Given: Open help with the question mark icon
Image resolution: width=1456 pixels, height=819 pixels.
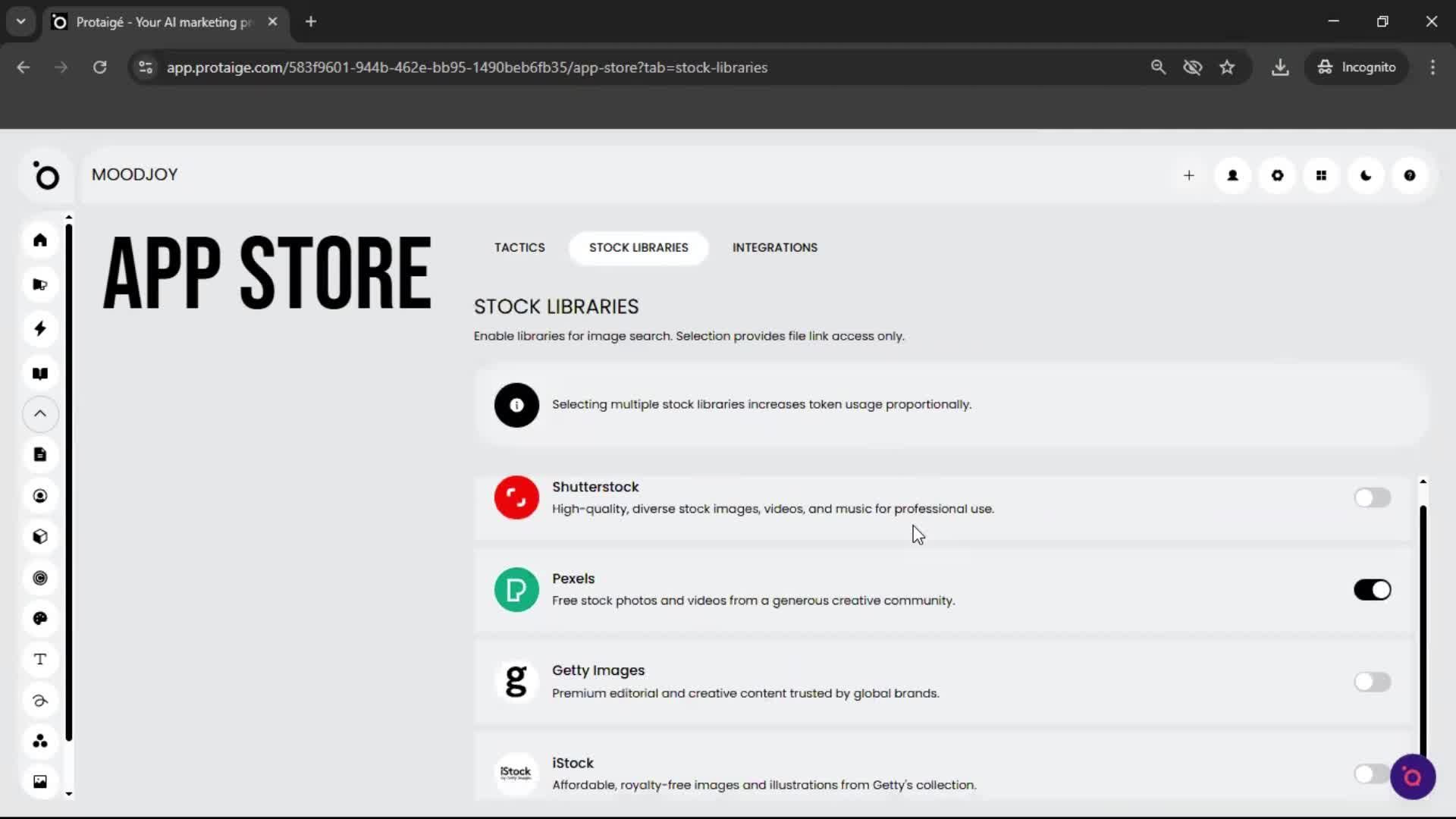Looking at the screenshot, I should (1410, 175).
